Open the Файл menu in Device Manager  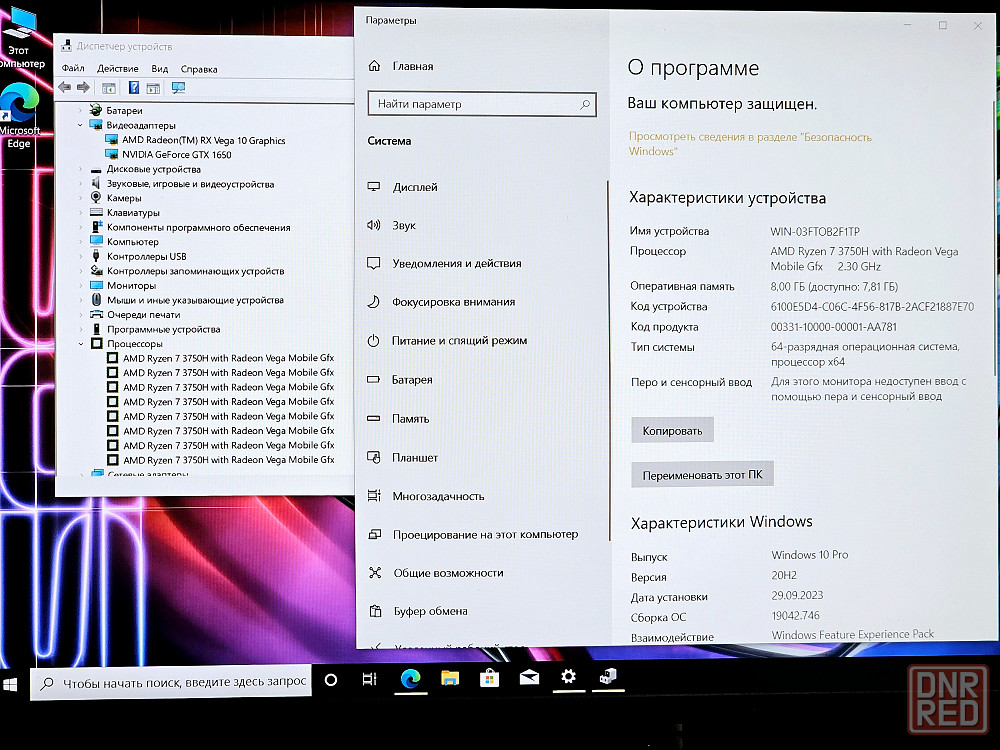pos(73,68)
